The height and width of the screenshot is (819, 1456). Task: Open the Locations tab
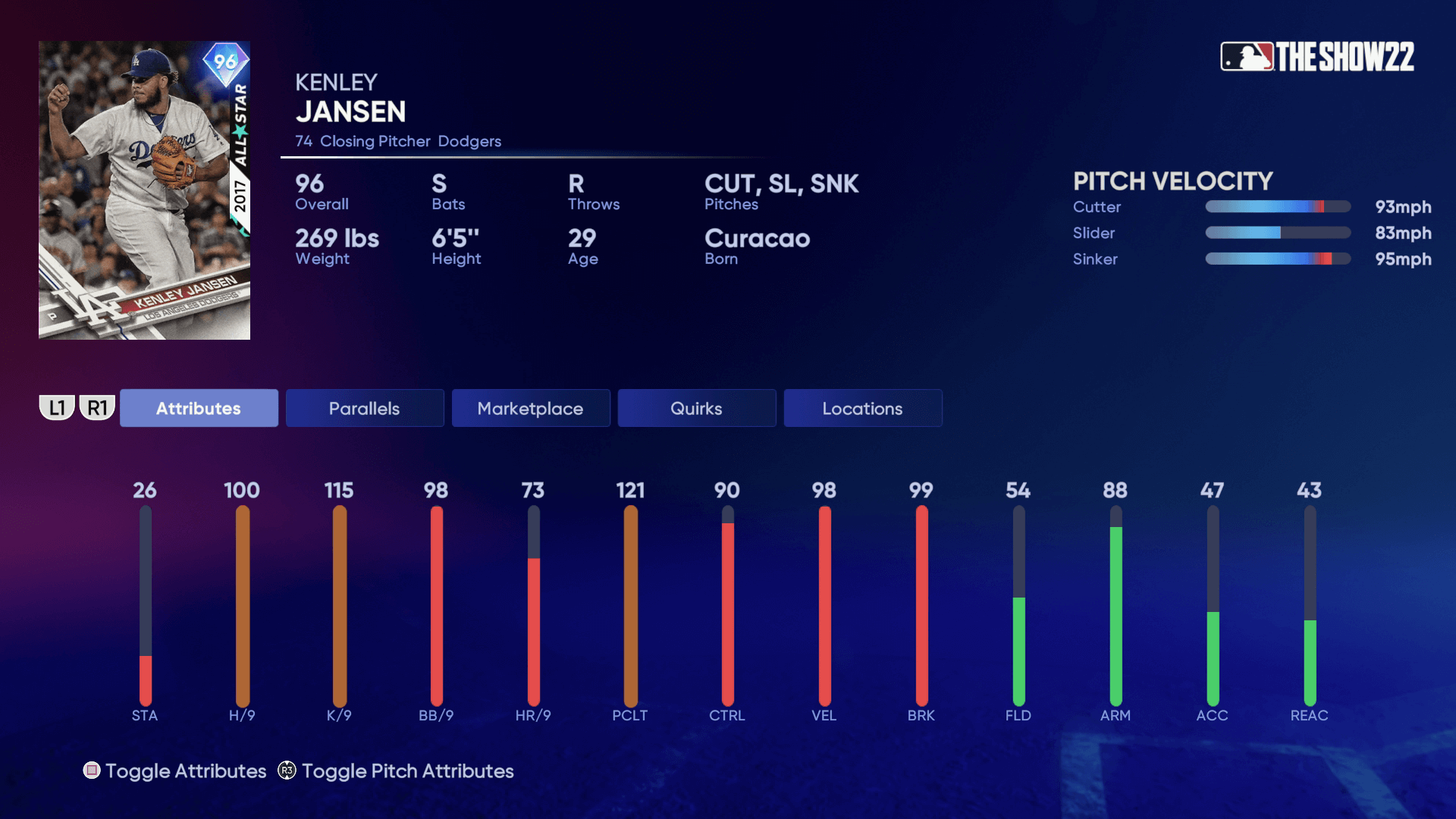click(862, 408)
